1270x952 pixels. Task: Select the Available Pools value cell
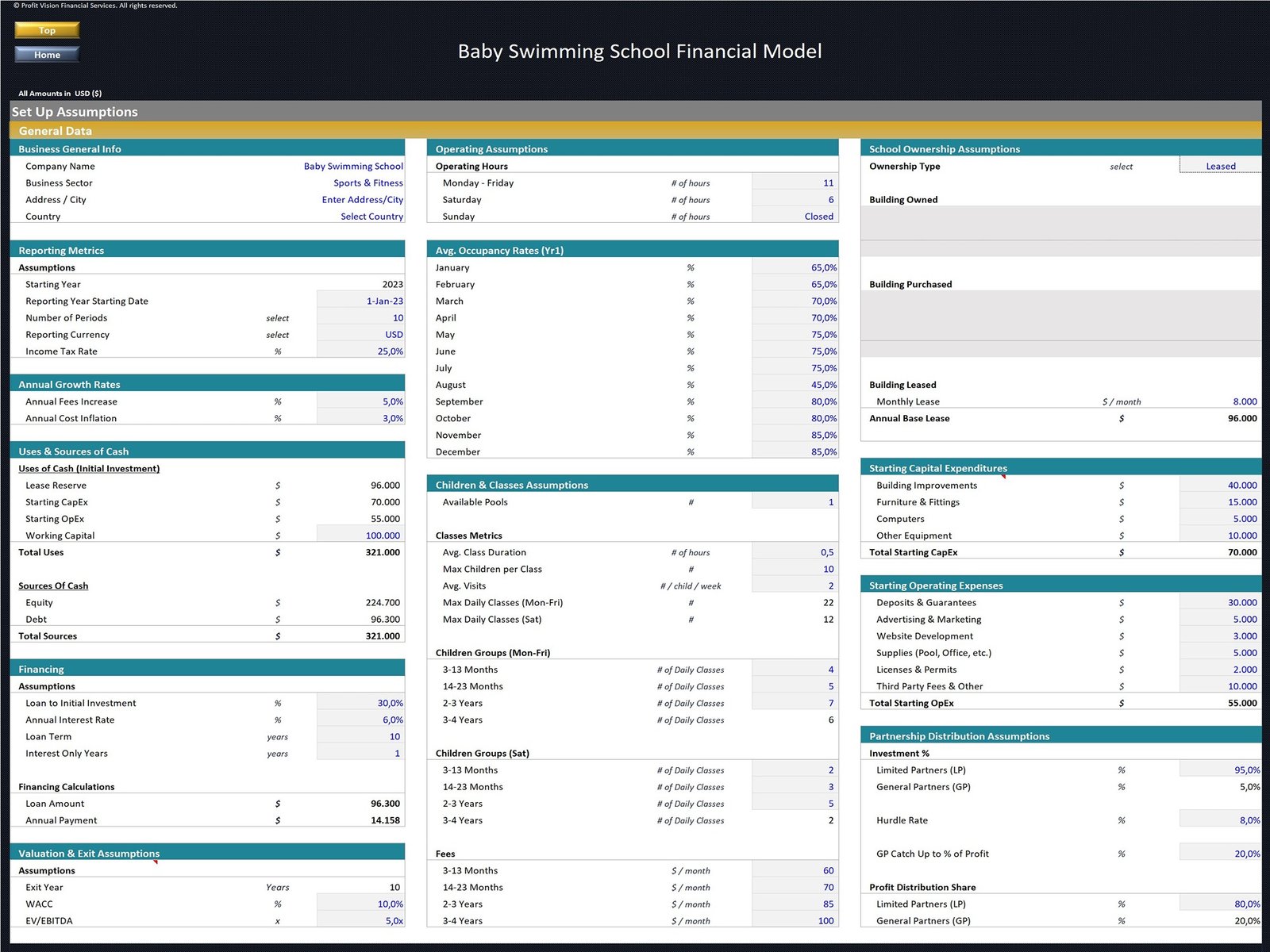pos(795,502)
